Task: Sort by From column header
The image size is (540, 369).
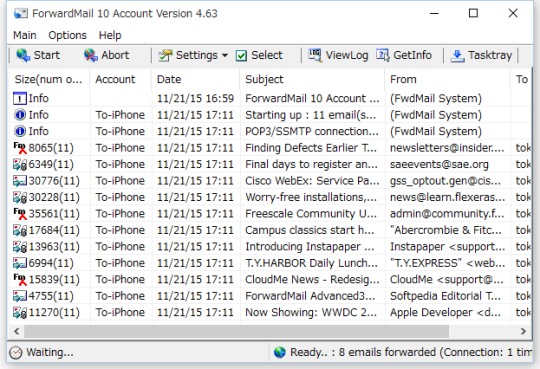Action: point(447,79)
